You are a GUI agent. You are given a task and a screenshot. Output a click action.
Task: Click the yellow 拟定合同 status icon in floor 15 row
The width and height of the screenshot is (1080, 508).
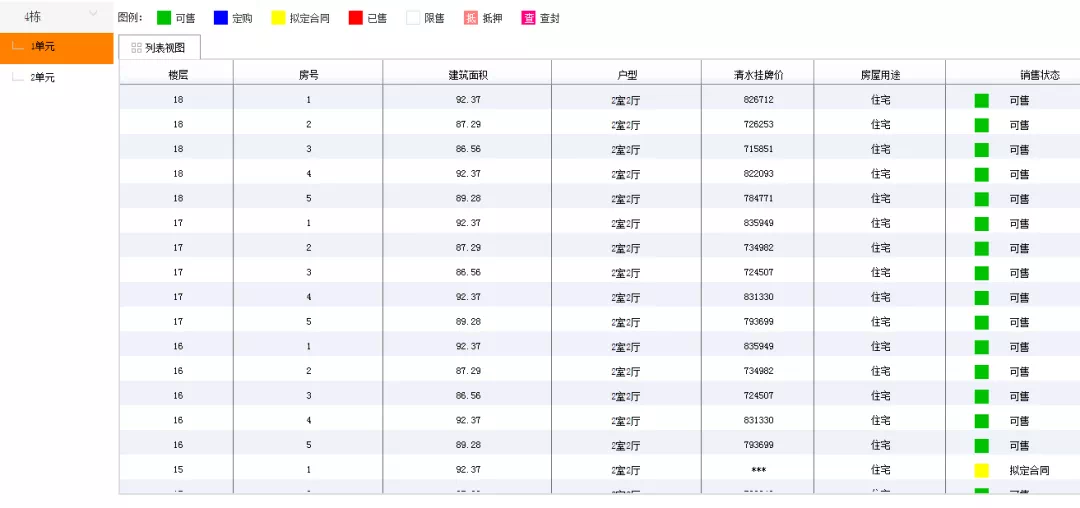(x=982, y=471)
